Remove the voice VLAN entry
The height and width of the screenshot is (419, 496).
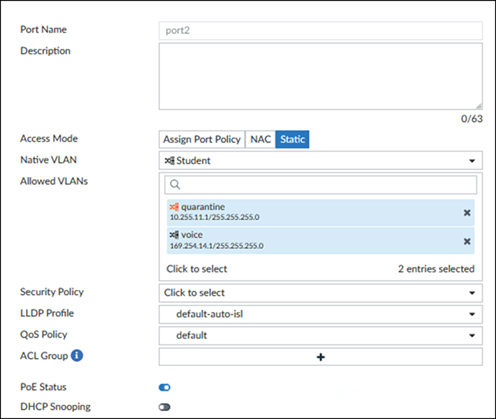tap(467, 241)
